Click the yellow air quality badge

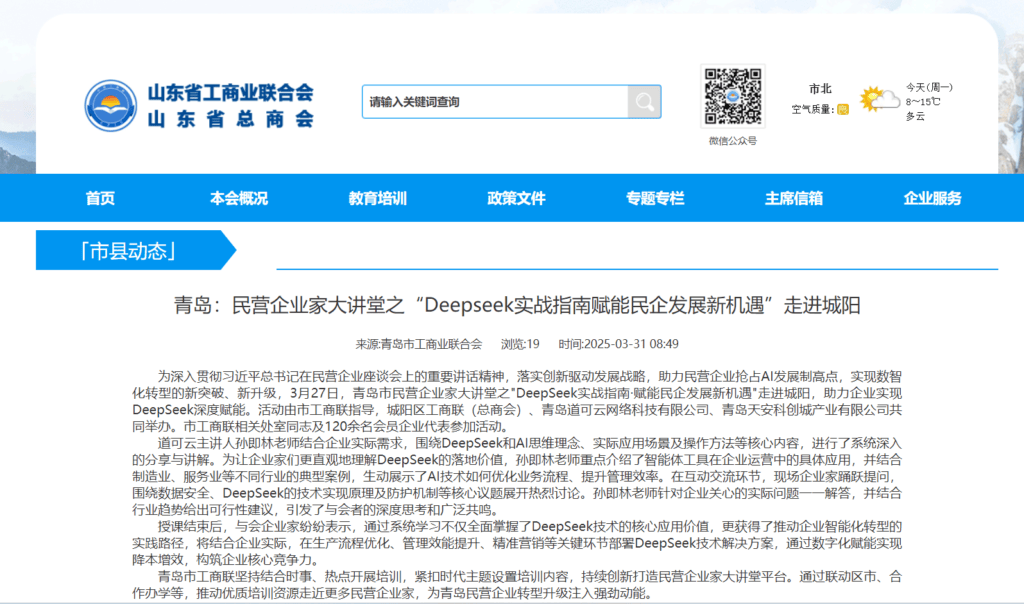coord(843,110)
